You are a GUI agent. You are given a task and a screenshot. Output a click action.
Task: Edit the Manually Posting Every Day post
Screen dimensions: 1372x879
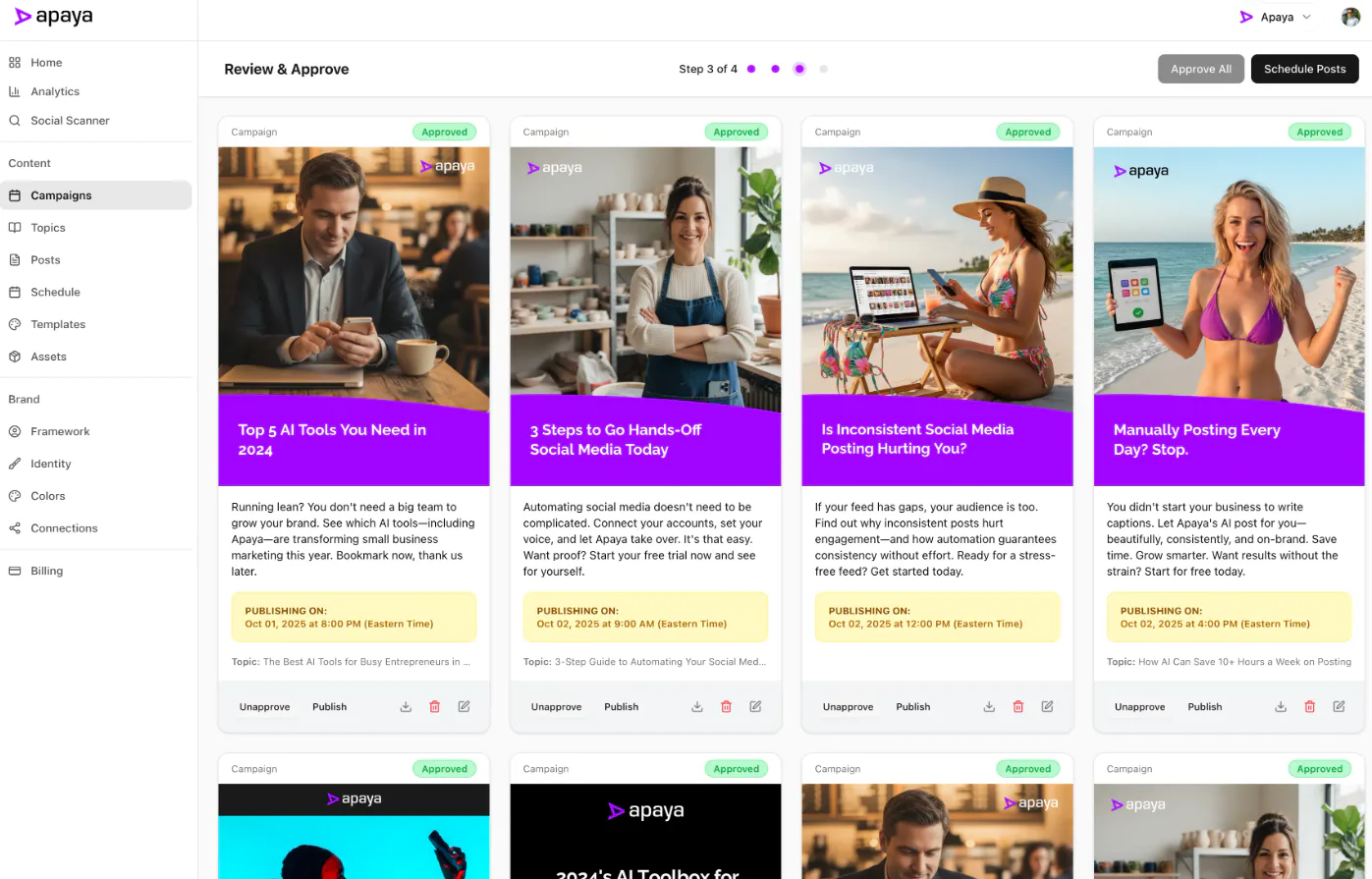[1340, 707]
